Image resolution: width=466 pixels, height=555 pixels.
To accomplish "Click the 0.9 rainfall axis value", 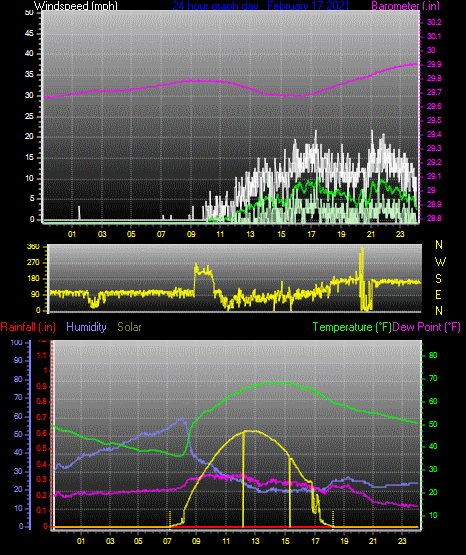I will coord(42,386).
